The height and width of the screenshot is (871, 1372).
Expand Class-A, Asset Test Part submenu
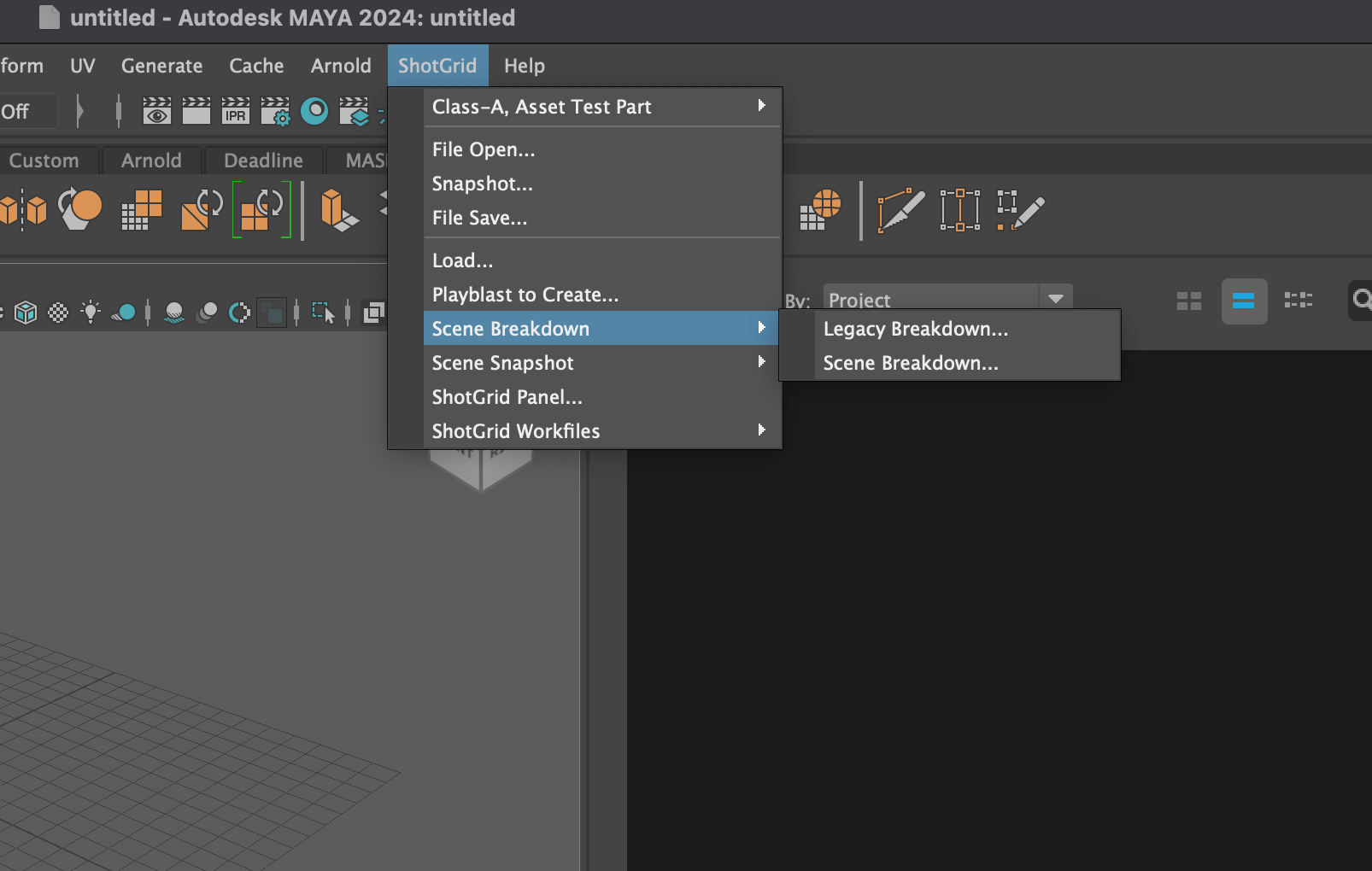601,107
